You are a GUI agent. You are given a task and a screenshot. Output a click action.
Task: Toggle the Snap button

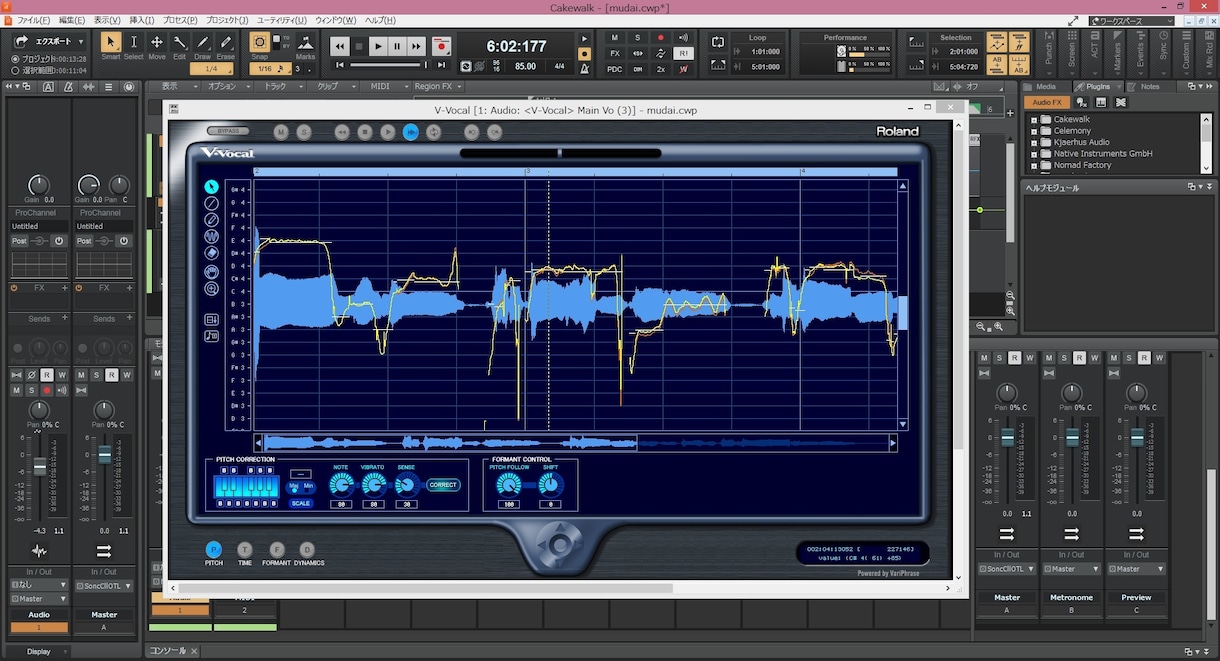point(260,42)
